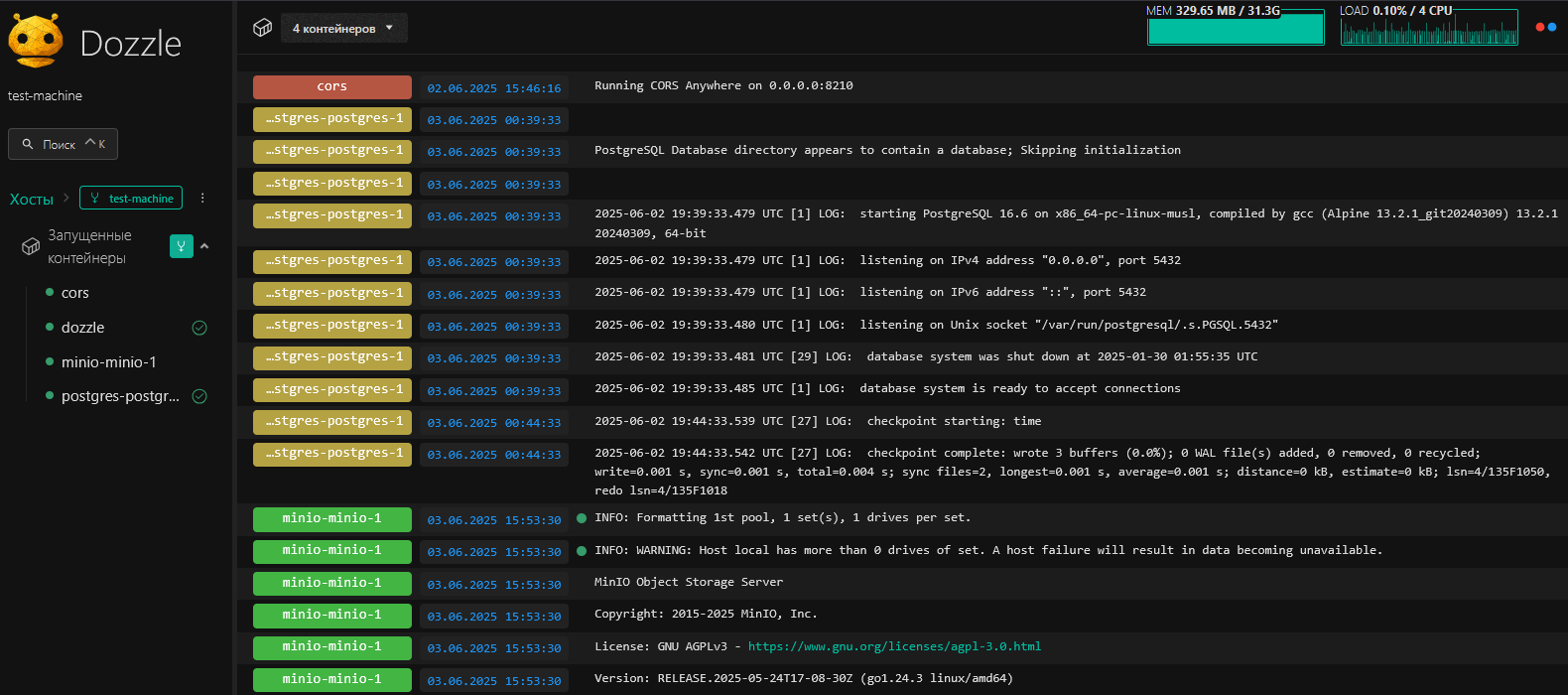This screenshot has width=1568, height=695.
Task: Toggle the check mark next to dozzle
Action: tap(199, 328)
